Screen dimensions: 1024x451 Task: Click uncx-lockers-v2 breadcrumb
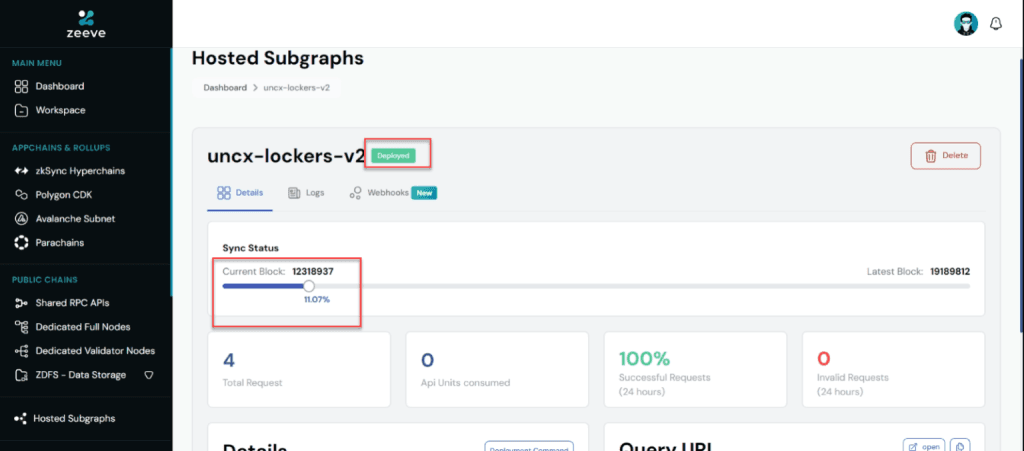coord(296,87)
